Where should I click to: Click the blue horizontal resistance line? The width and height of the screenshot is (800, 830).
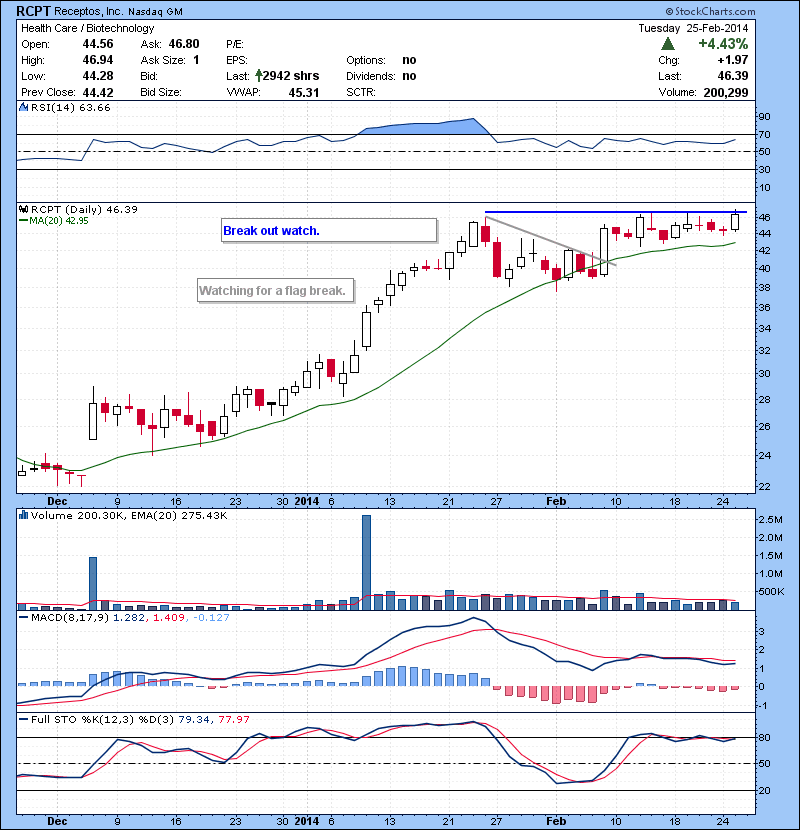pyautogui.click(x=616, y=212)
